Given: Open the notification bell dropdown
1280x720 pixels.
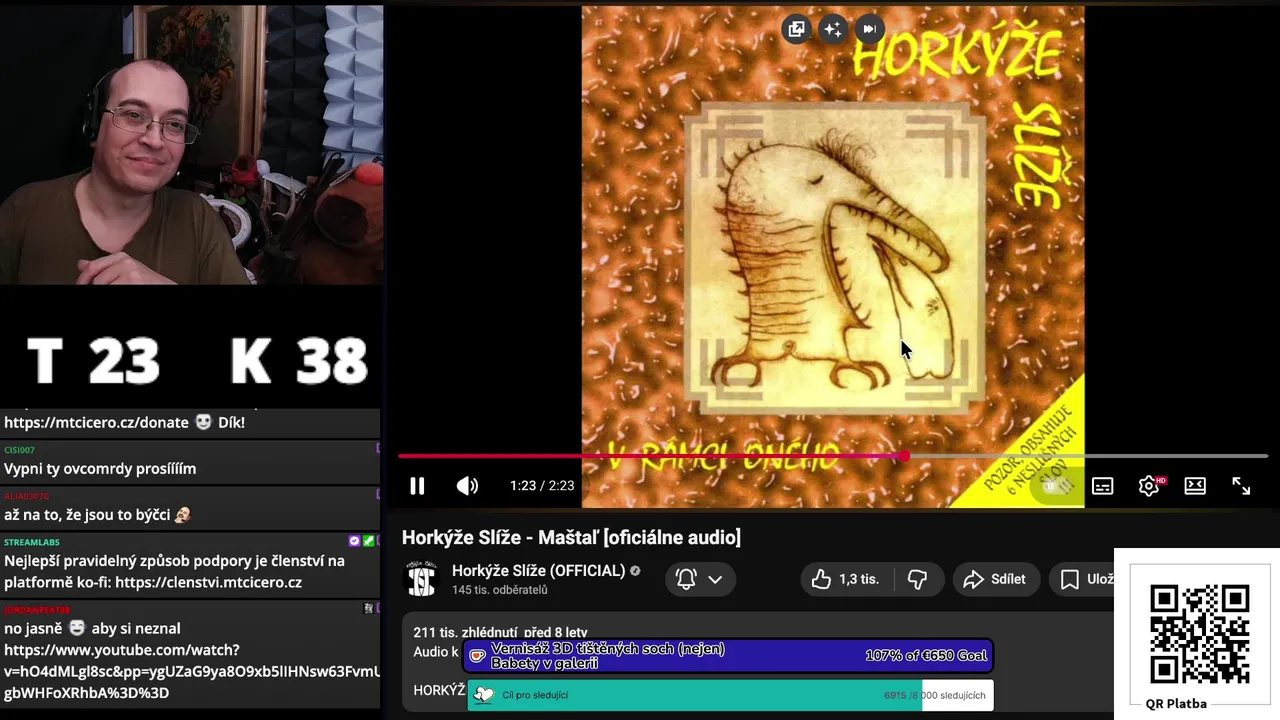Looking at the screenshot, I should (x=700, y=579).
